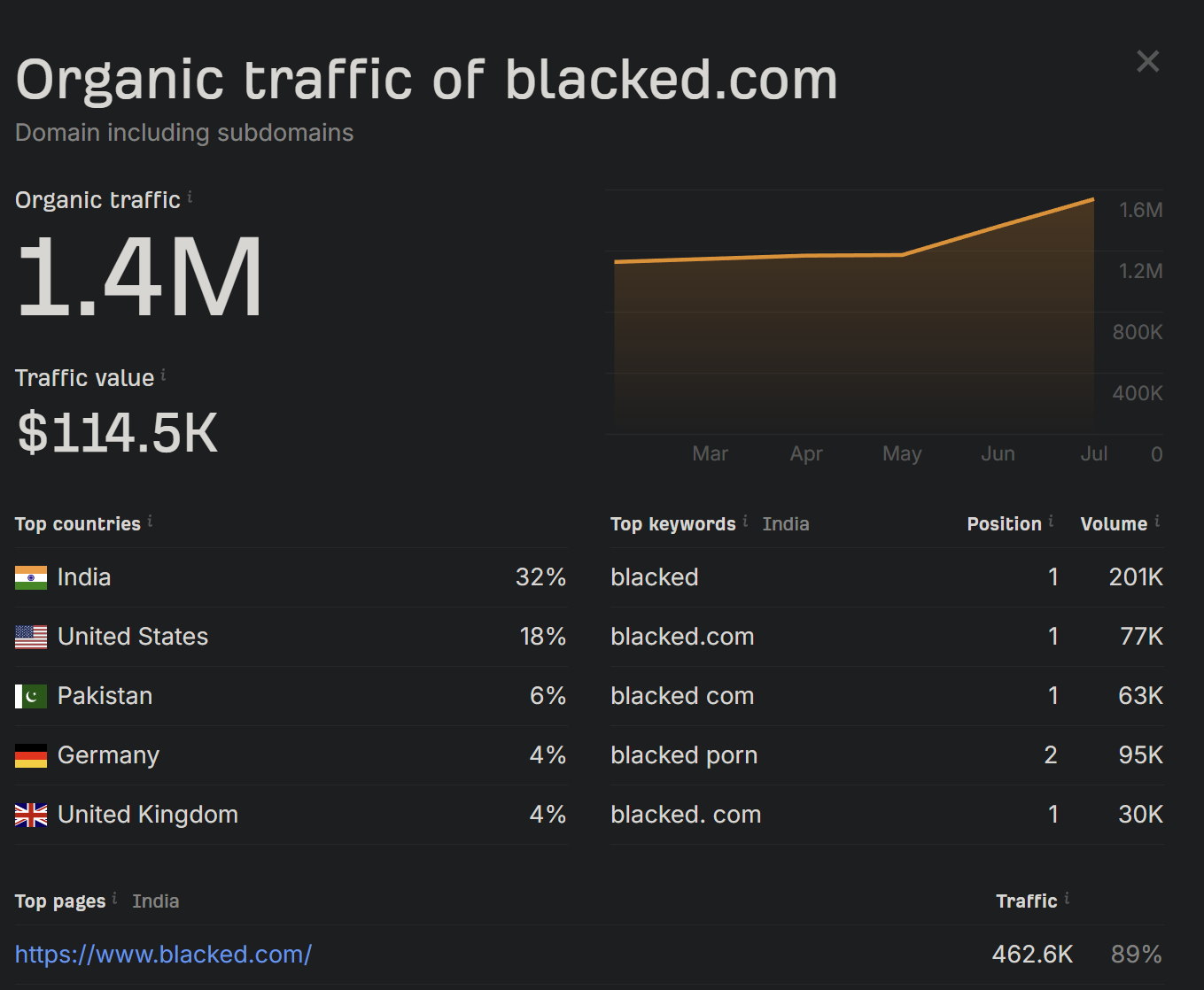The width and height of the screenshot is (1204, 990).
Task: Click the United States flag icon
Action: click(31, 637)
